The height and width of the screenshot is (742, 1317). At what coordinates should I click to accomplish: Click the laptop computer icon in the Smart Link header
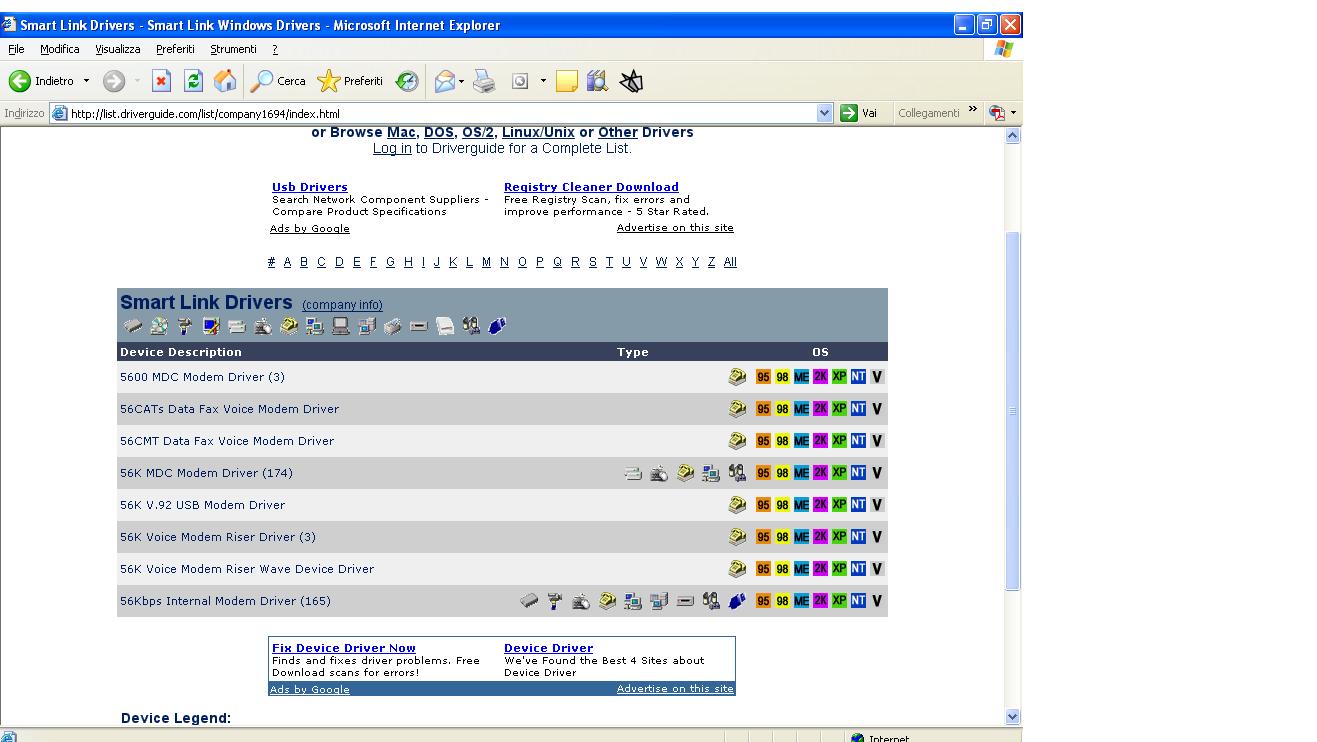click(x=341, y=326)
